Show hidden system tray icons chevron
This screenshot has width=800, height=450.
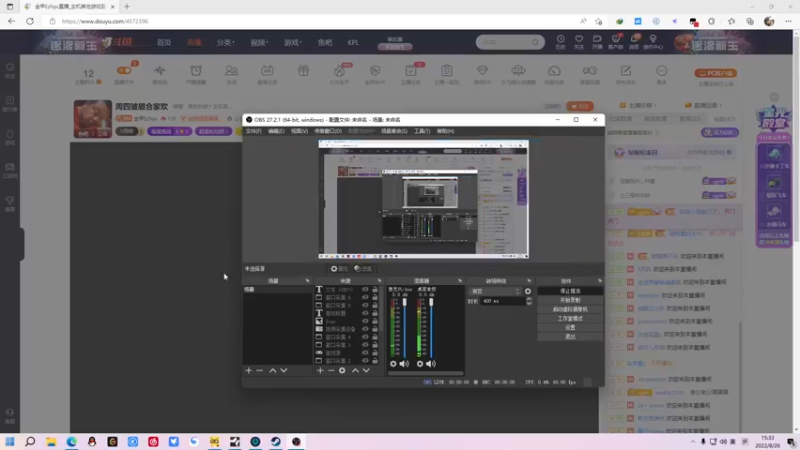point(692,441)
